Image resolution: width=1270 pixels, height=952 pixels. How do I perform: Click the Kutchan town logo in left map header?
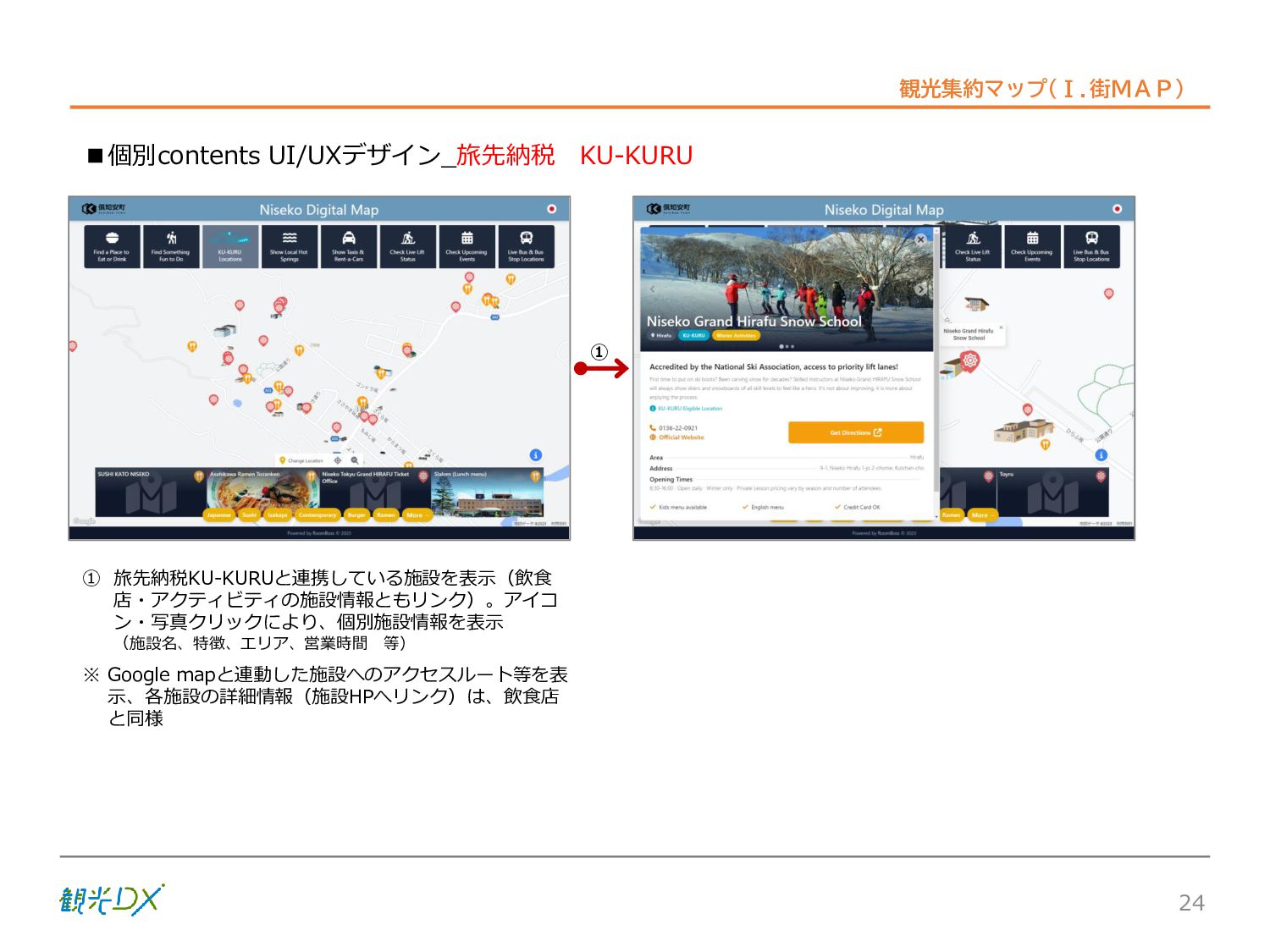(103, 208)
